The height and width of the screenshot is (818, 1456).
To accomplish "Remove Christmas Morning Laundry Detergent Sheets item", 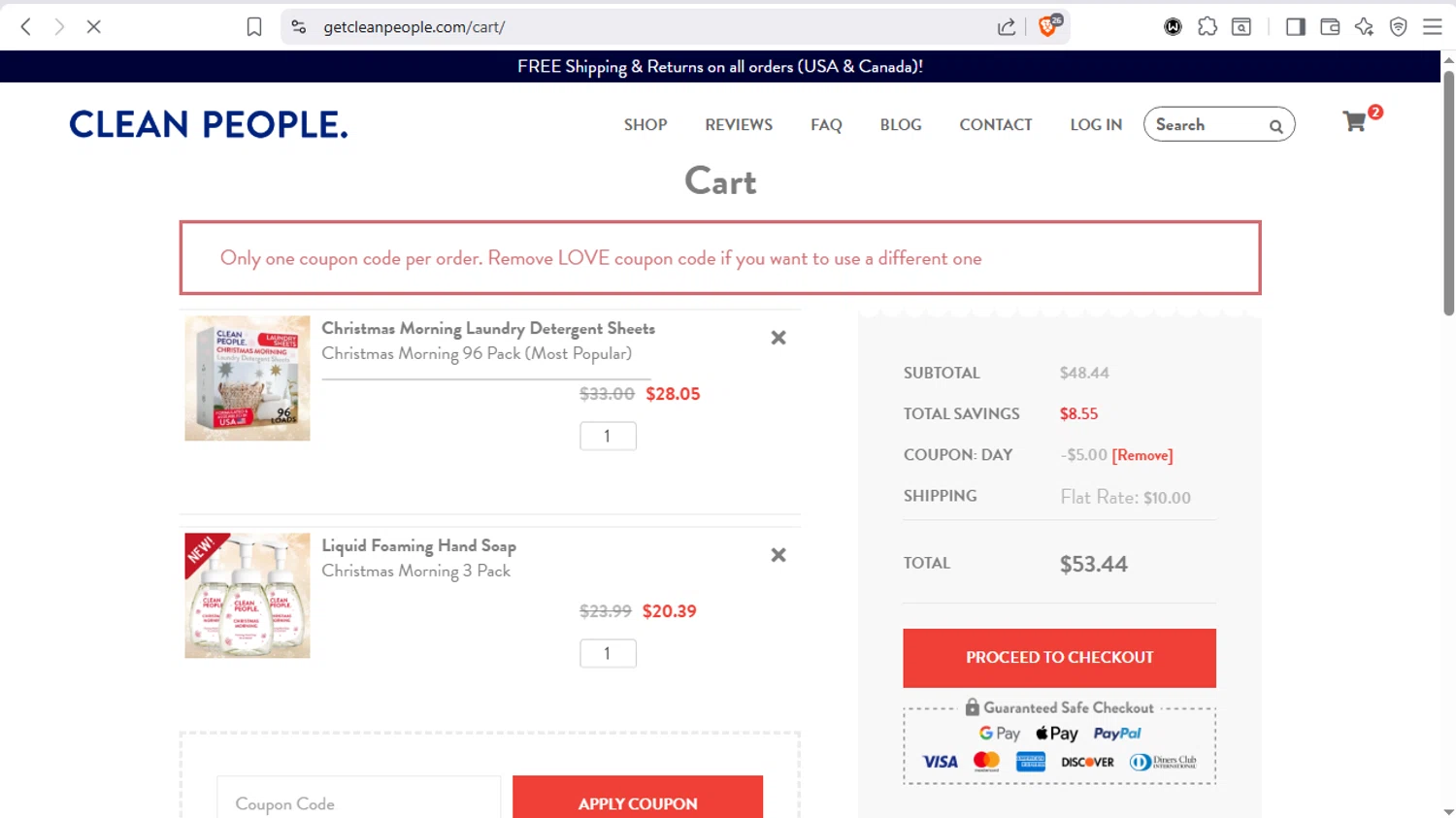I will [x=778, y=338].
